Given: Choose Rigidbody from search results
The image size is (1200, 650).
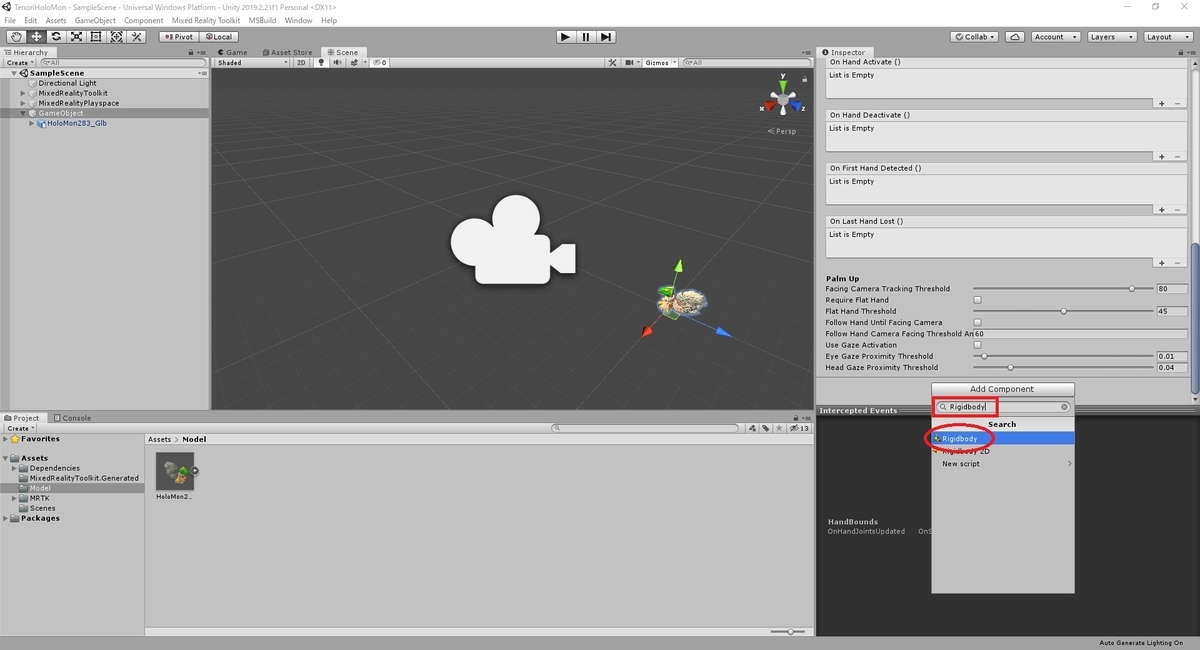Looking at the screenshot, I should [x=1002, y=438].
